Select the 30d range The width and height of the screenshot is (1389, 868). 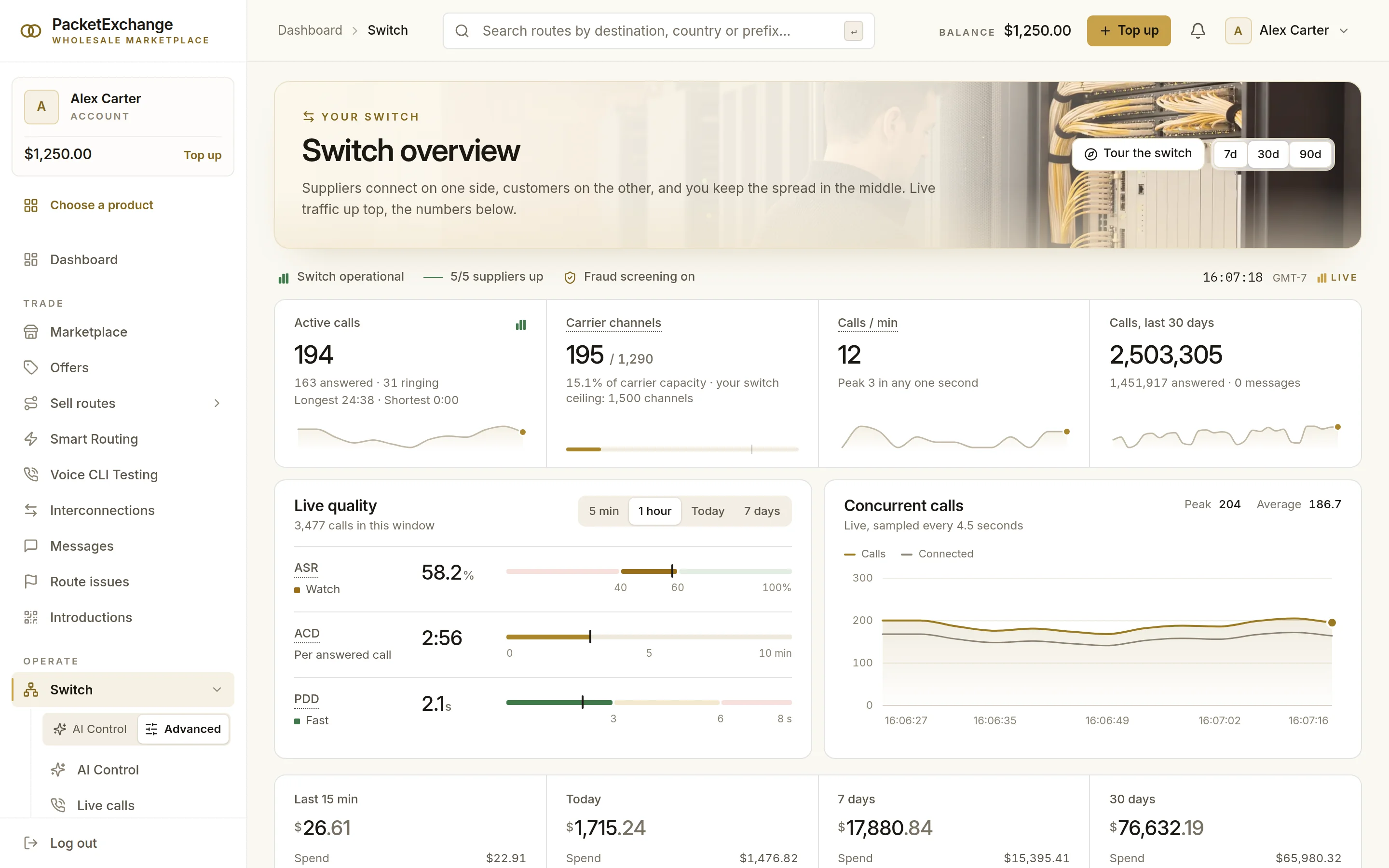[1268, 154]
